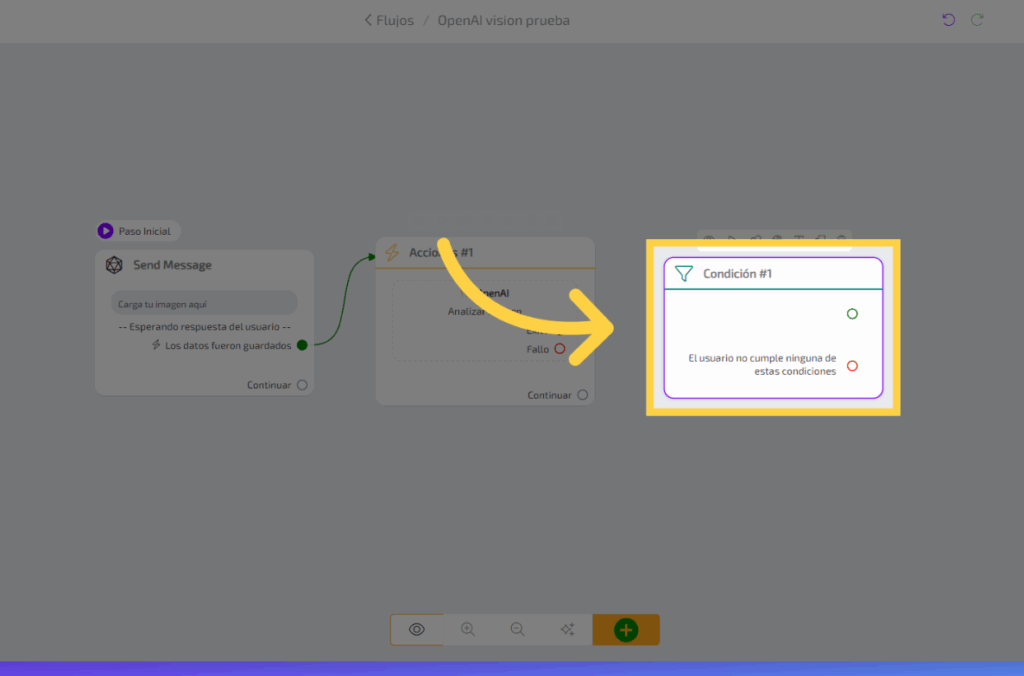This screenshot has width=1024, height=676.
Task: Click the Continuar connector on Acciones #1
Action: pyautogui.click(x=583, y=395)
